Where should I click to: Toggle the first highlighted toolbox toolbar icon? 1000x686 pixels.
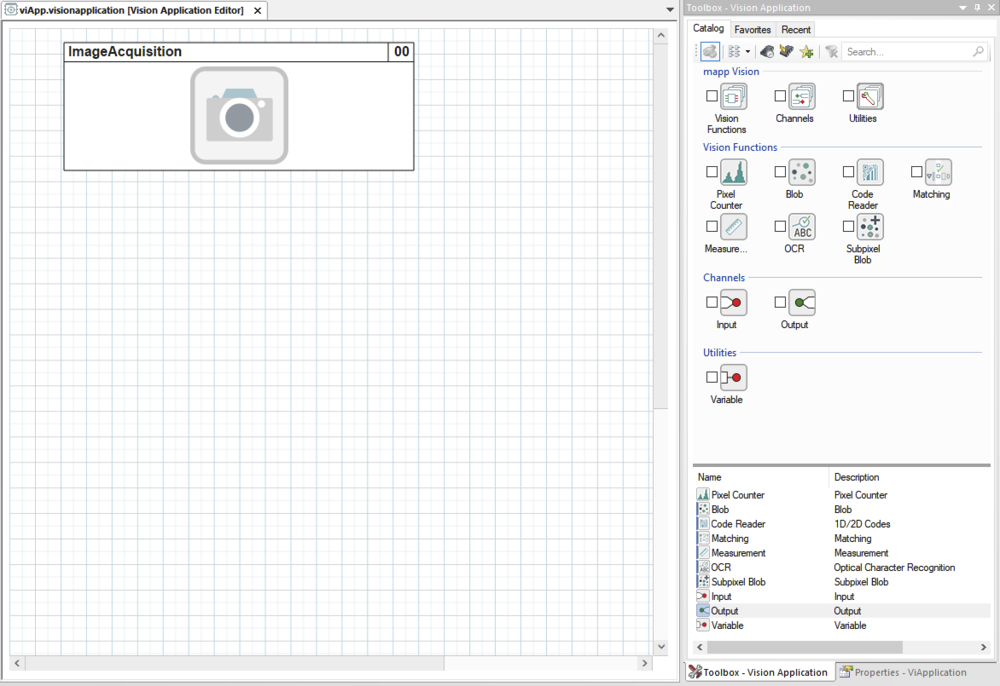(710, 52)
